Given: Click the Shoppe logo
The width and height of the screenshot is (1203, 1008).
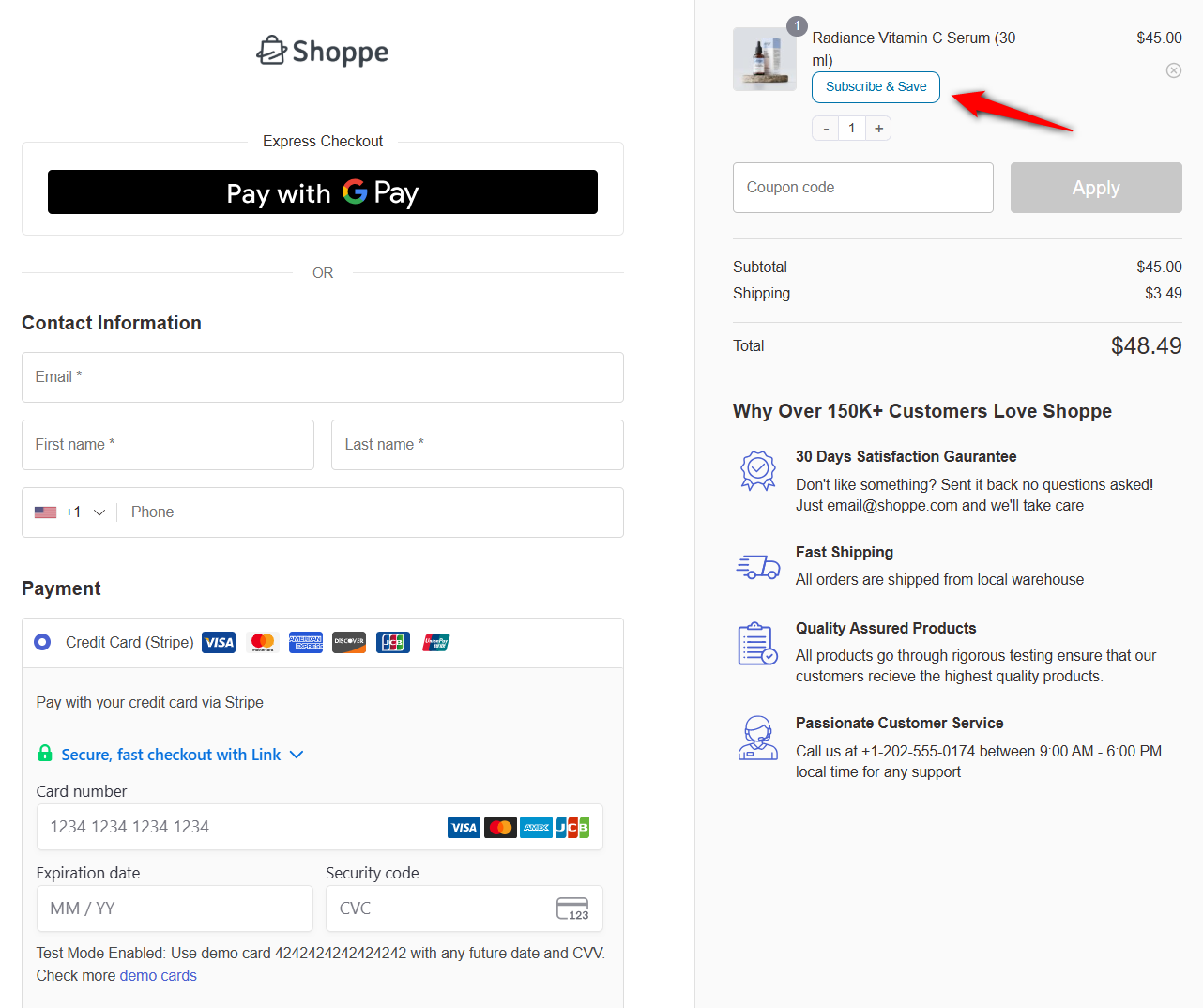Looking at the screenshot, I should pos(322,52).
